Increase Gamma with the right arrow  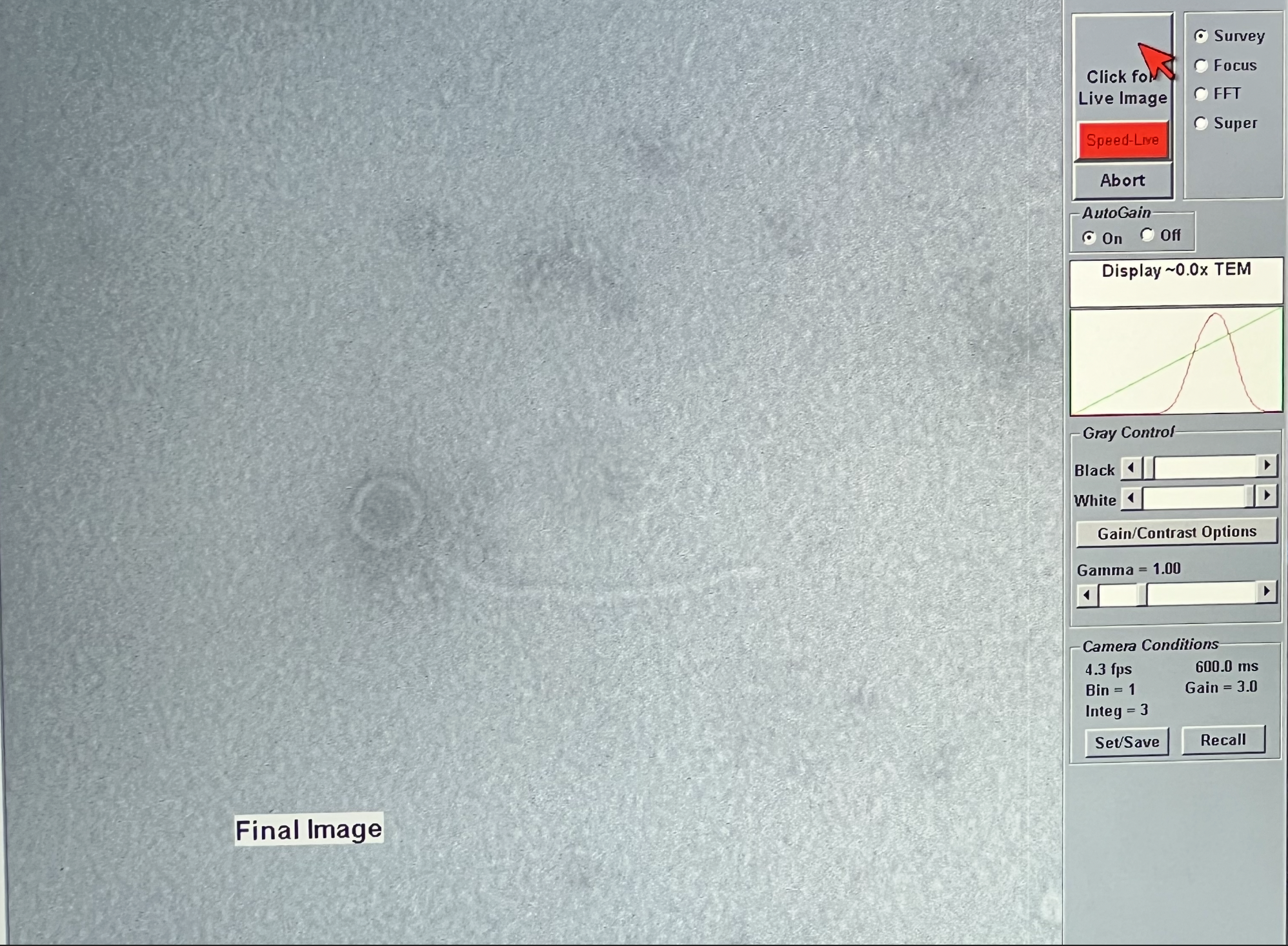tap(1267, 591)
